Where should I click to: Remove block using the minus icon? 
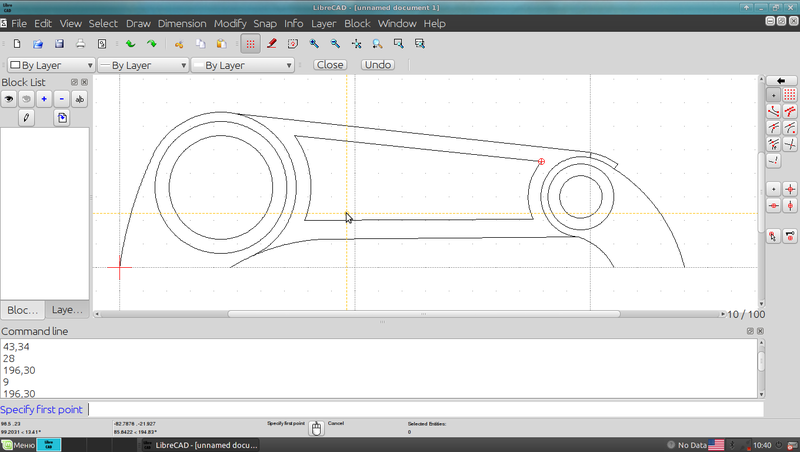62,99
